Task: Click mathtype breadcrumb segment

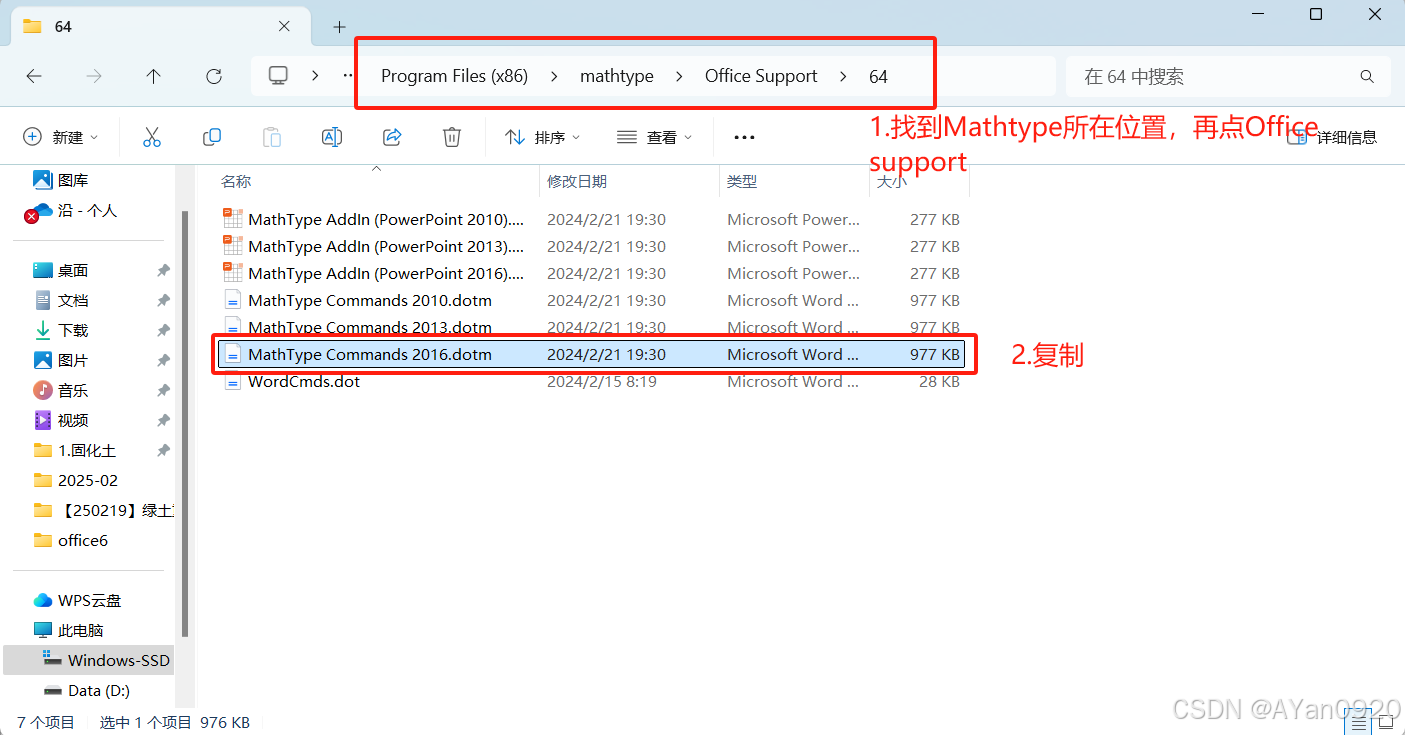Action: click(617, 76)
